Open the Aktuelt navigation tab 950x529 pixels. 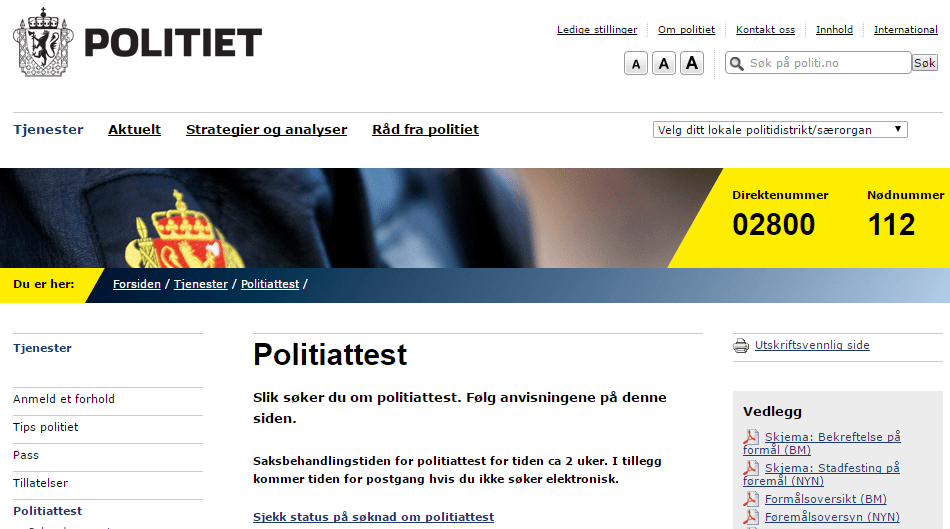click(135, 129)
